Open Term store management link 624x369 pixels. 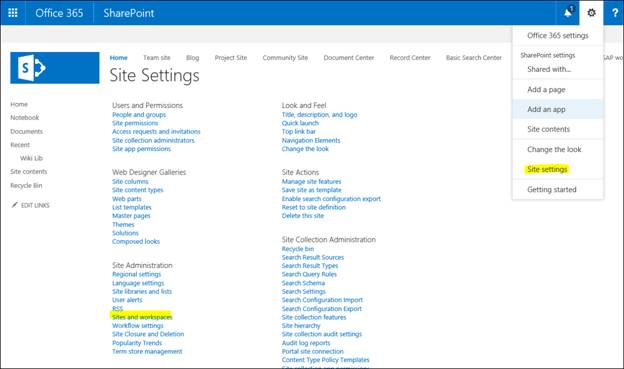(147, 351)
